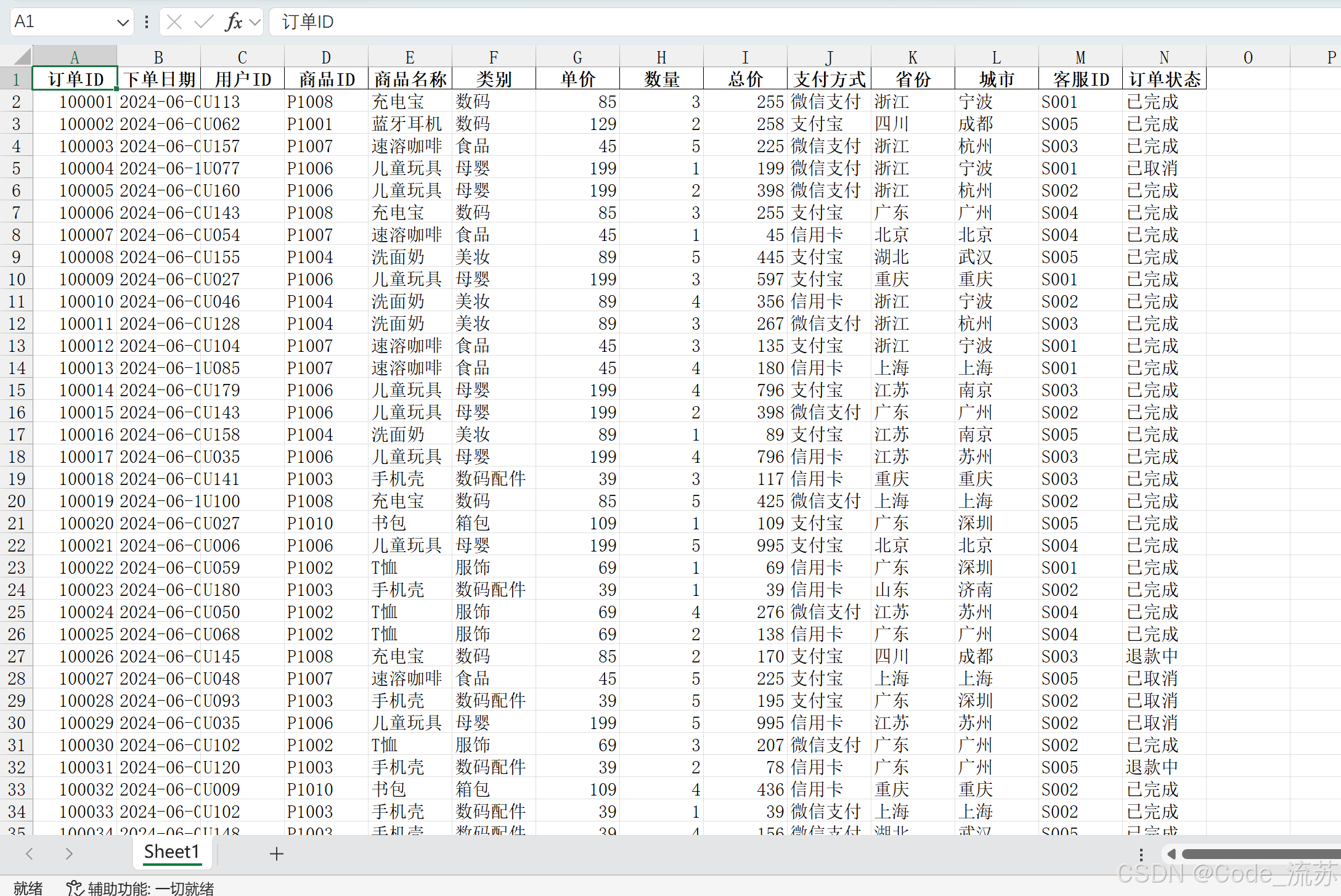This screenshot has height=896, width=1341.
Task: Click total price 436 cell
Action: point(745,789)
